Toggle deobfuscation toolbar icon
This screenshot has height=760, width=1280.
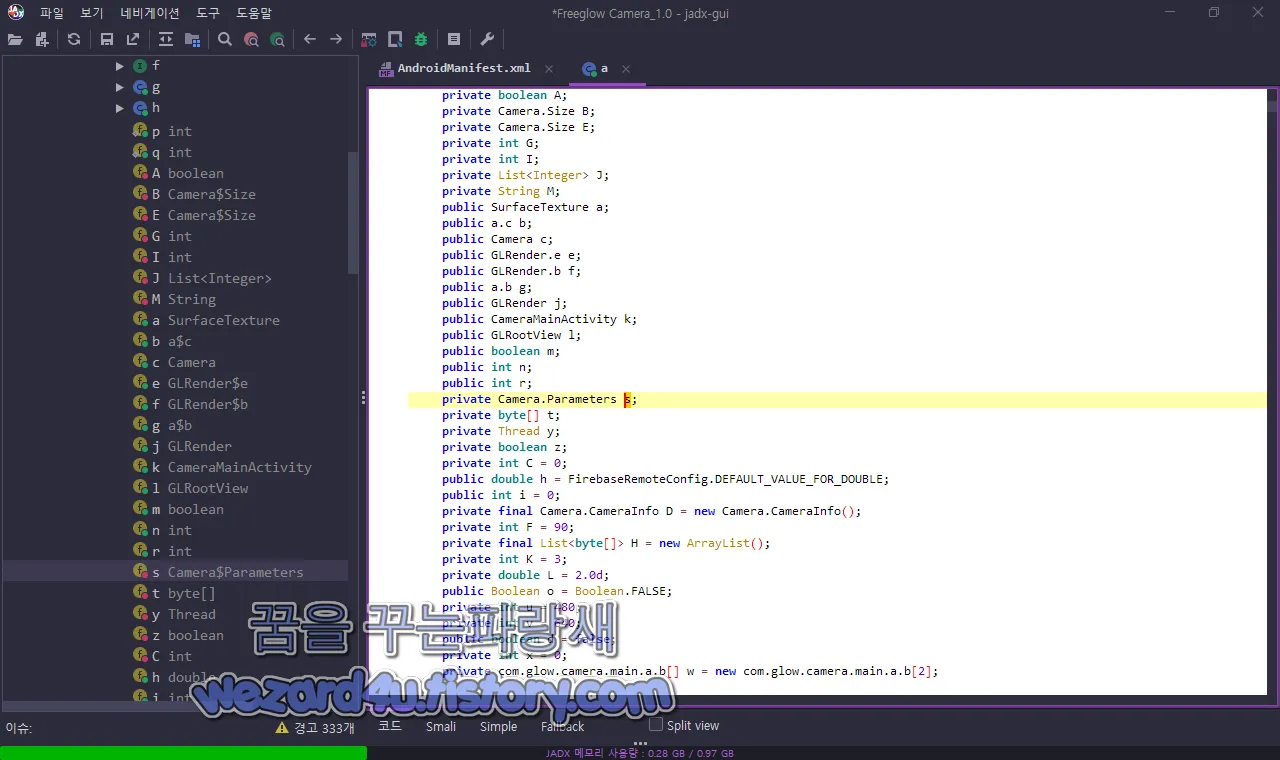click(369, 39)
